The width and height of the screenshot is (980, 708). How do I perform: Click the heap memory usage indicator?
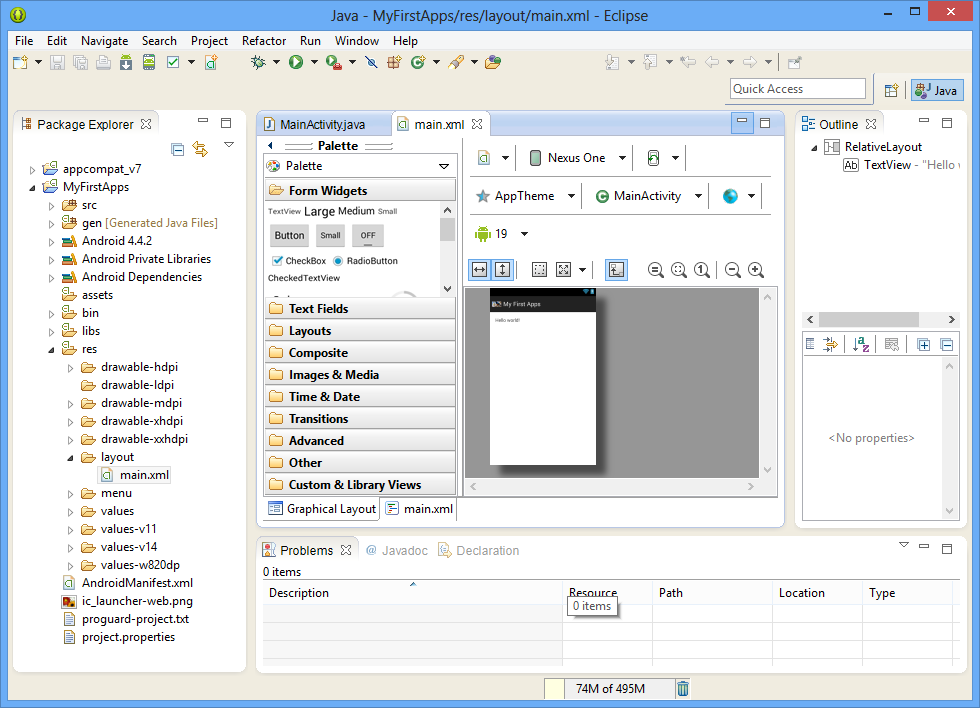point(612,688)
